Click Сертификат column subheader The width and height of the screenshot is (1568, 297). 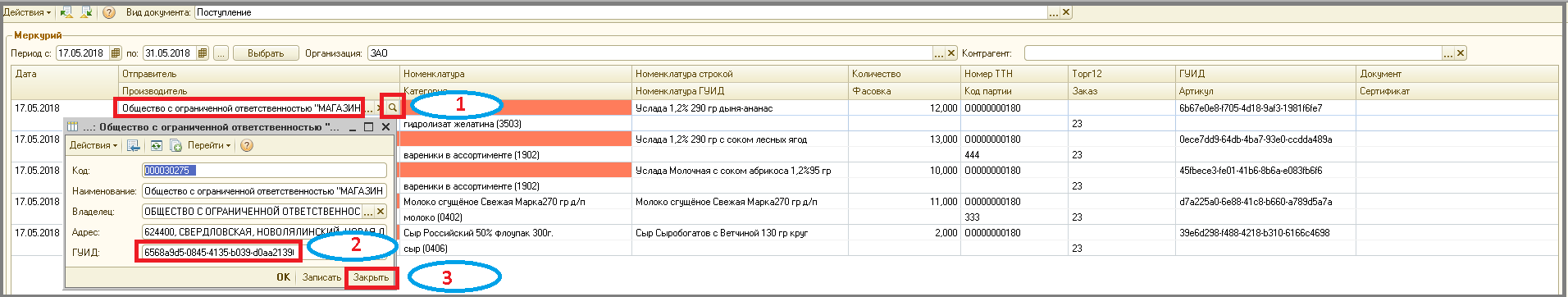coord(1457,91)
